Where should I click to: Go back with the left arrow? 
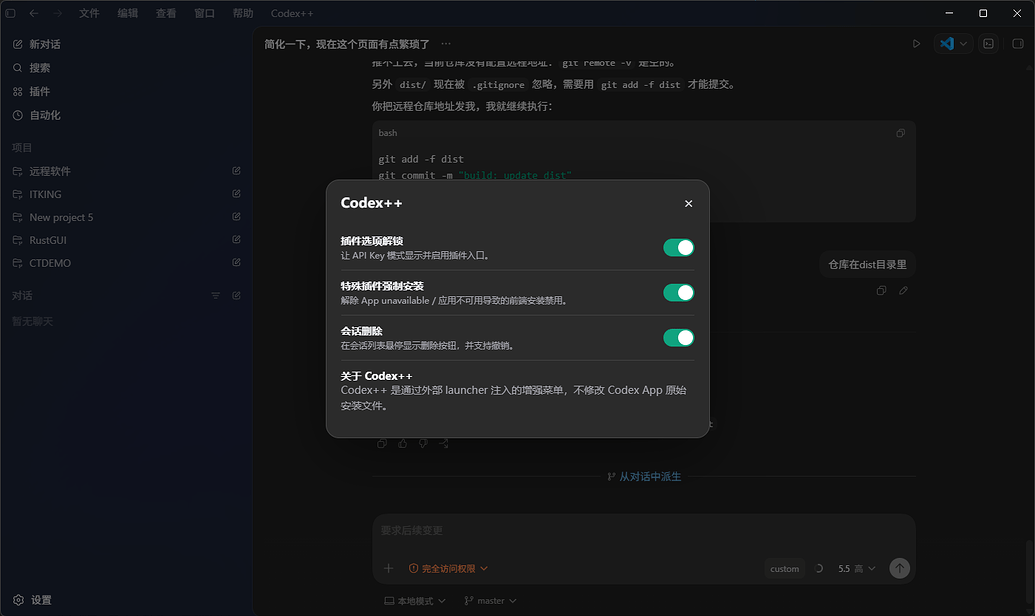34,13
